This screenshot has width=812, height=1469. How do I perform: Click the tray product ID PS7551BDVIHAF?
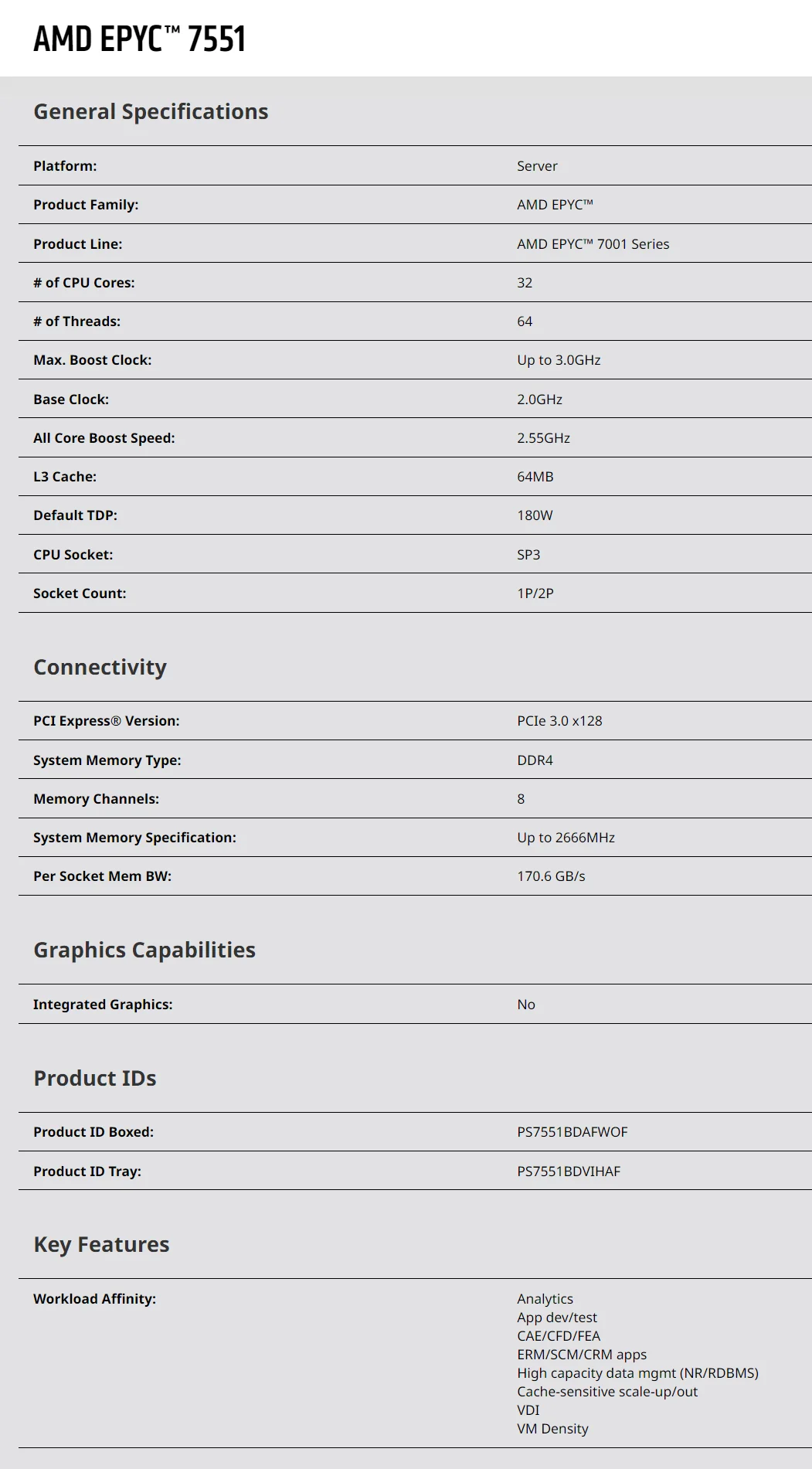tap(569, 1171)
